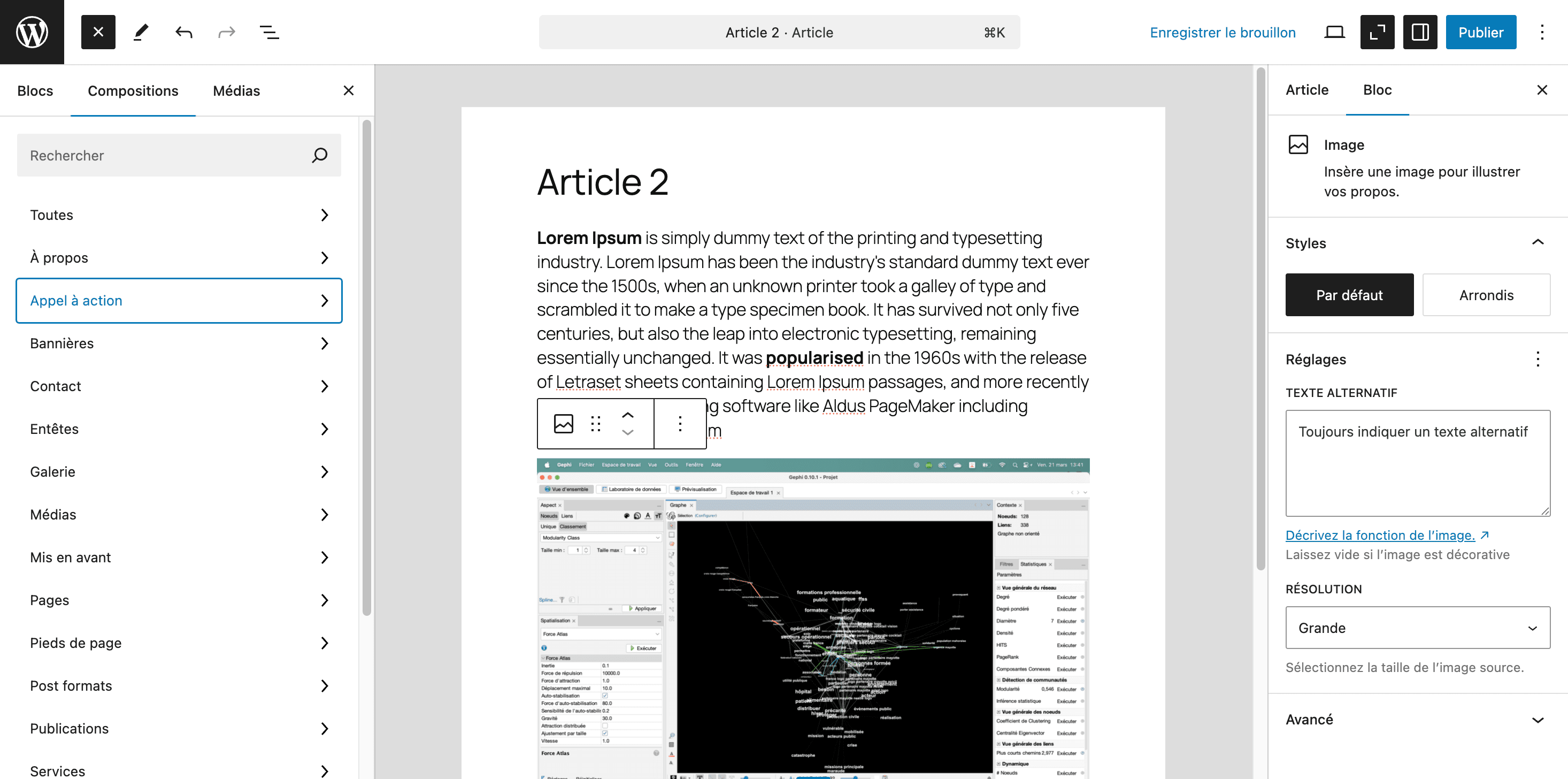Collapse the Styles section
The height and width of the screenshot is (779, 1568).
(x=1418, y=243)
